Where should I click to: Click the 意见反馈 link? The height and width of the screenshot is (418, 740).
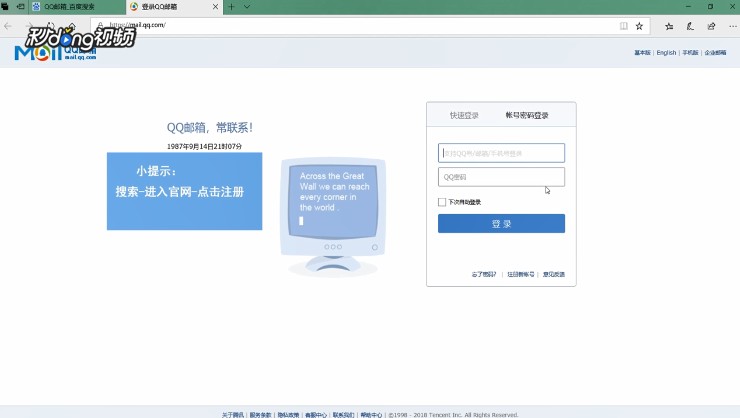click(554, 274)
